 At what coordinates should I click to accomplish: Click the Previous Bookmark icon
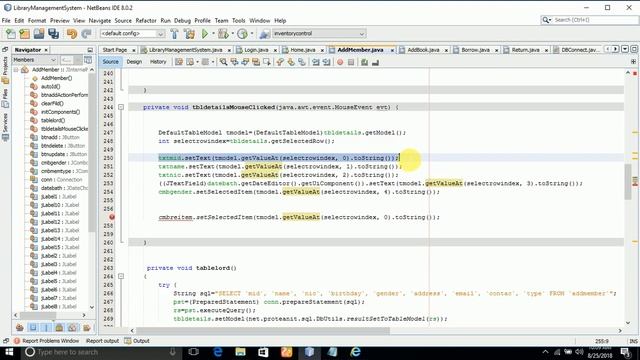tap(280, 62)
